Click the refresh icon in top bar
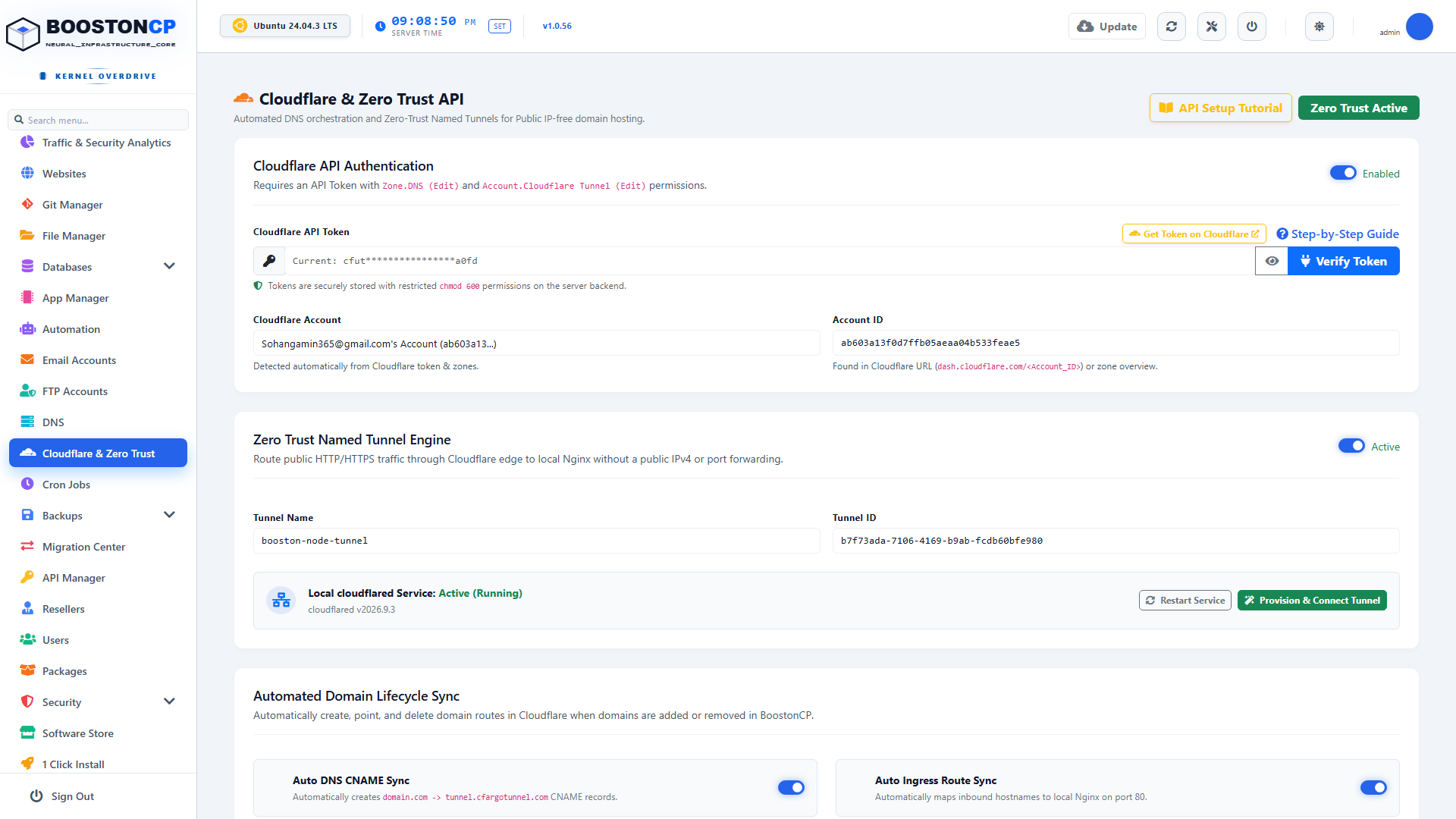Viewport: 1456px width, 819px height. pyautogui.click(x=1172, y=27)
